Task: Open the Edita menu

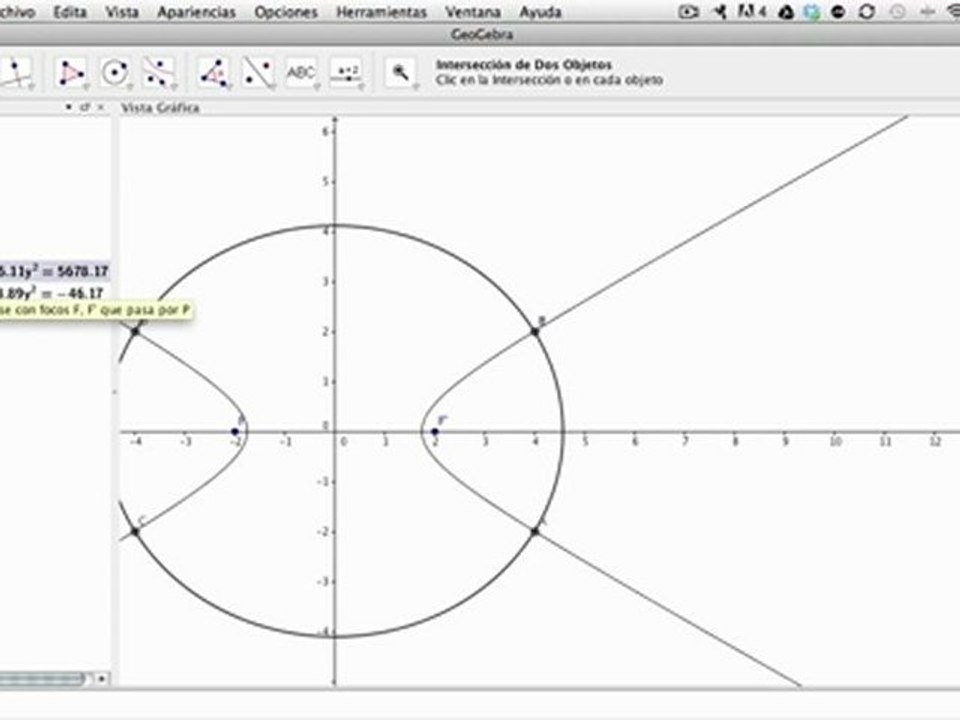Action: pyautogui.click(x=70, y=12)
